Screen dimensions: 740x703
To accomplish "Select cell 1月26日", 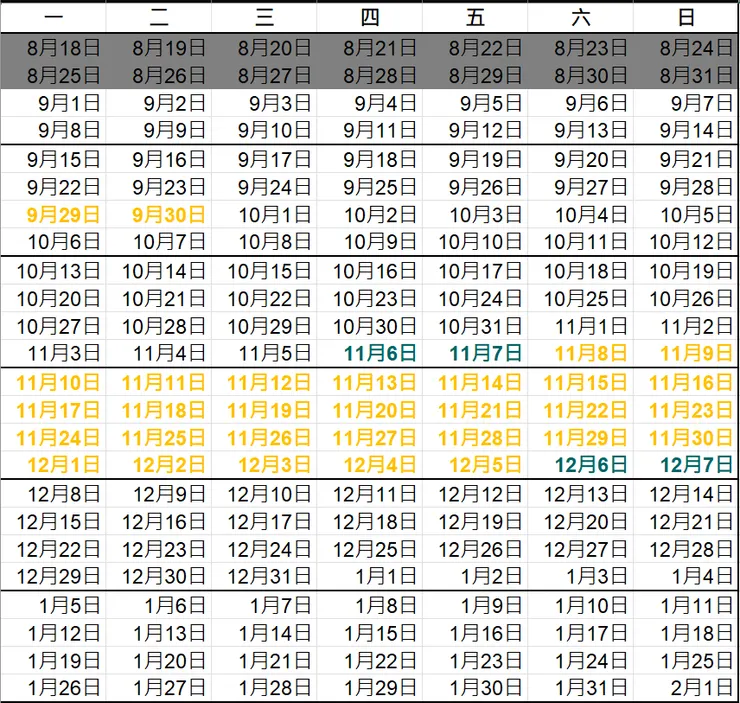I will (53, 688).
